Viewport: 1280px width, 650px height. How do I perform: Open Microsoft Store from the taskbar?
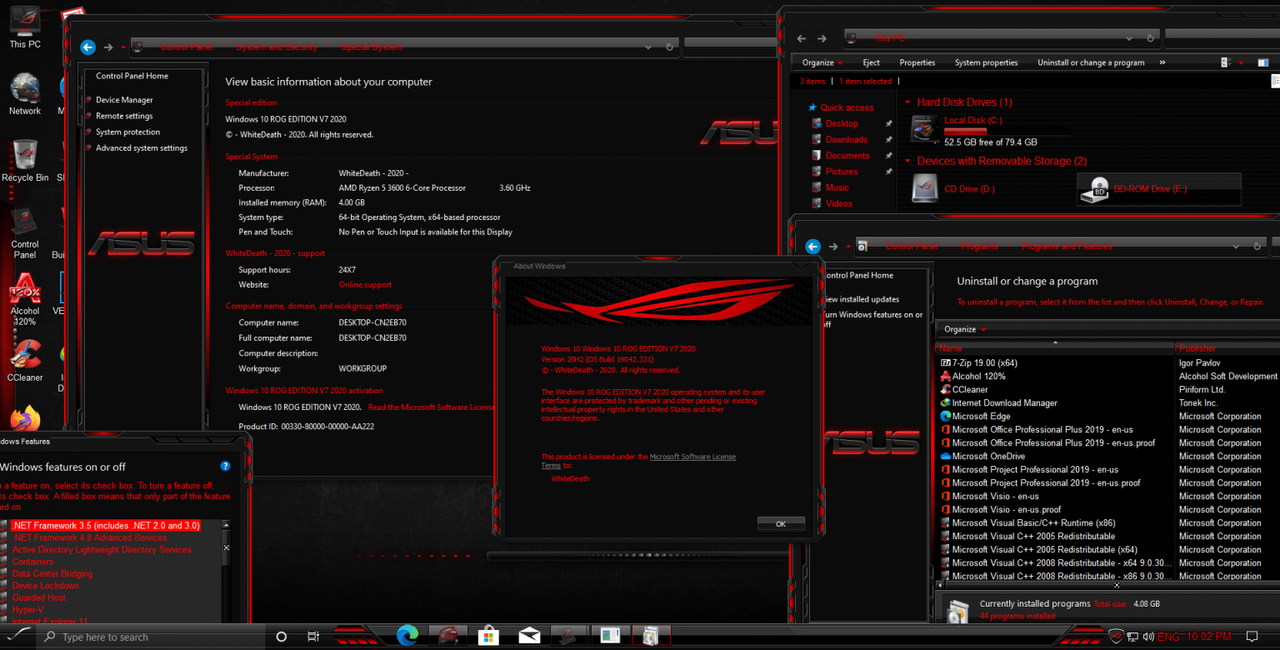488,635
